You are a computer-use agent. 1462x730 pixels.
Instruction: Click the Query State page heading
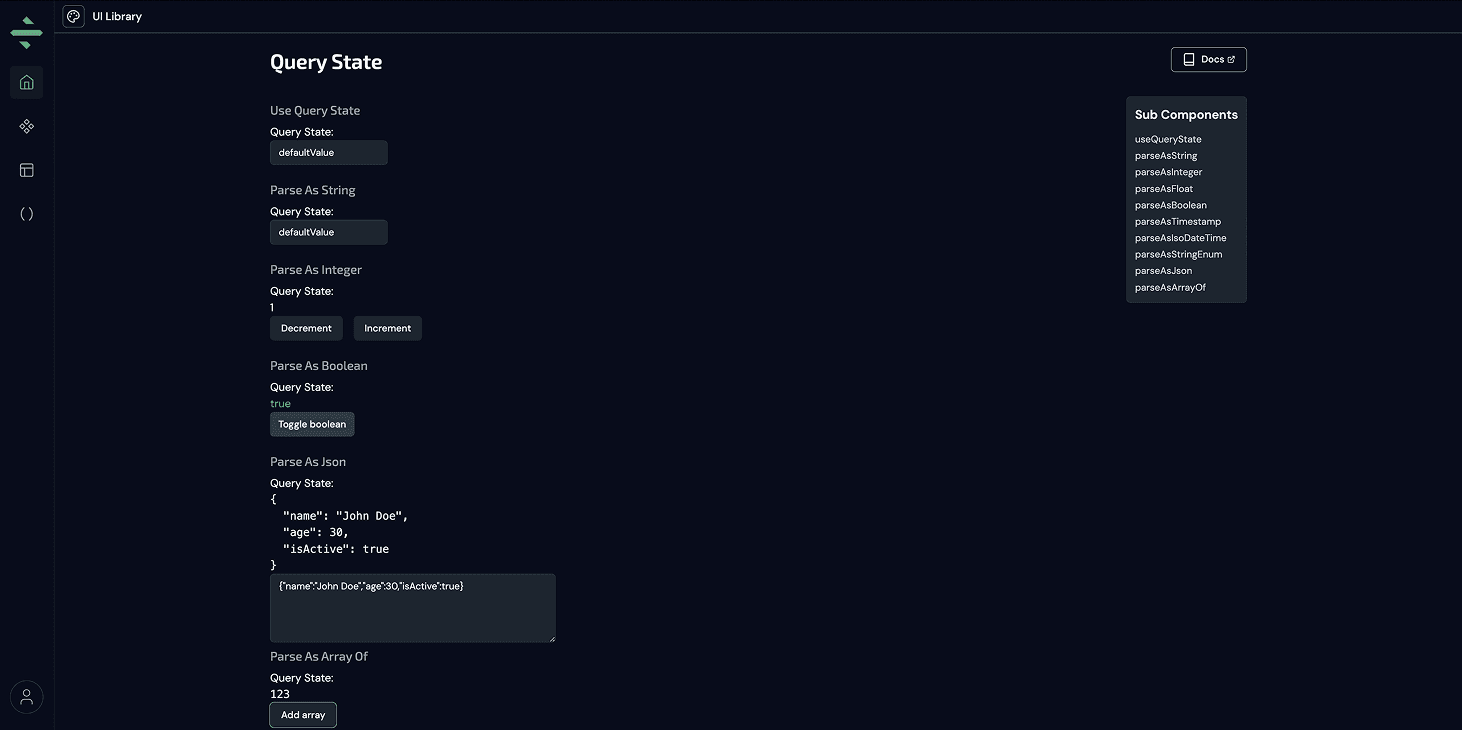point(326,62)
